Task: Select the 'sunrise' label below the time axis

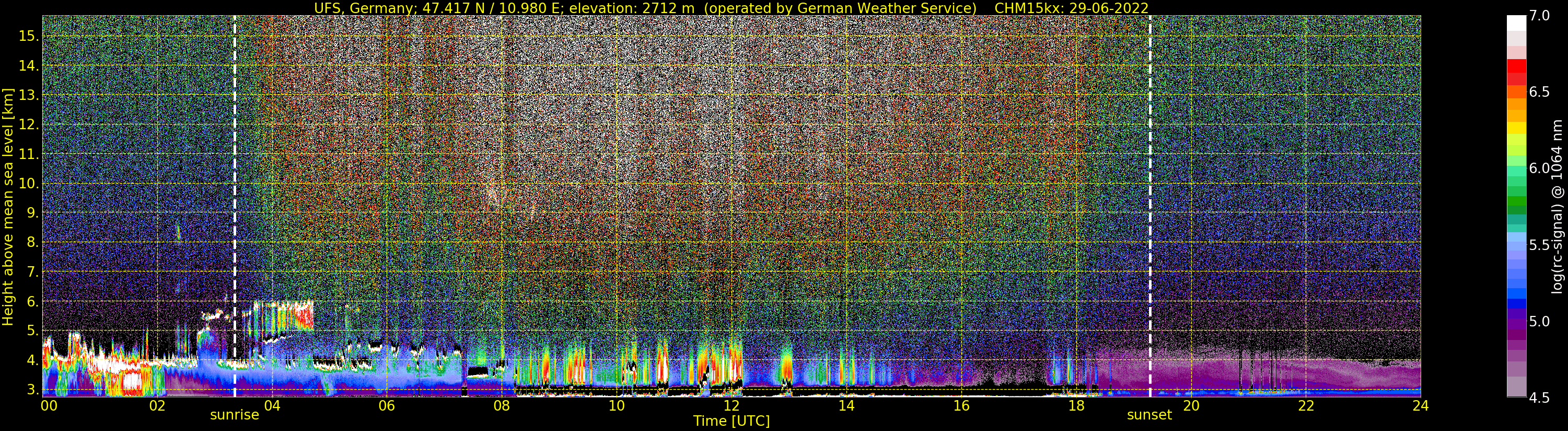Action: 235,415
